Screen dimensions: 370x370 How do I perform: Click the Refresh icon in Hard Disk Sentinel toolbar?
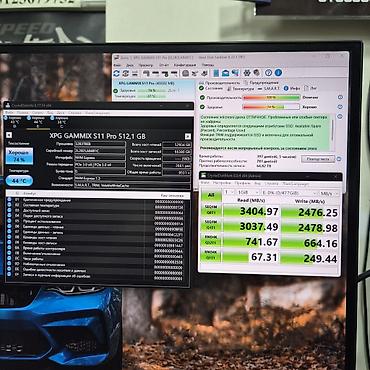(x=116, y=73)
